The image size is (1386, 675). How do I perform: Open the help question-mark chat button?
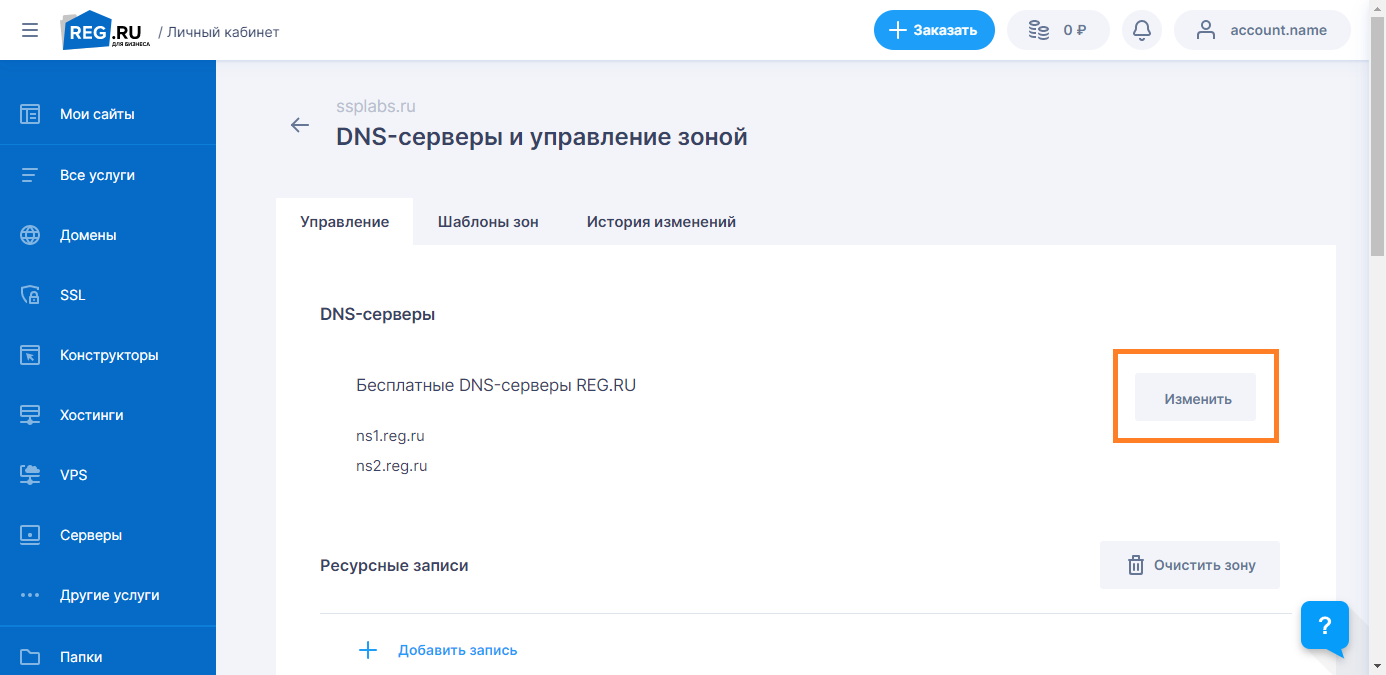point(1325,627)
